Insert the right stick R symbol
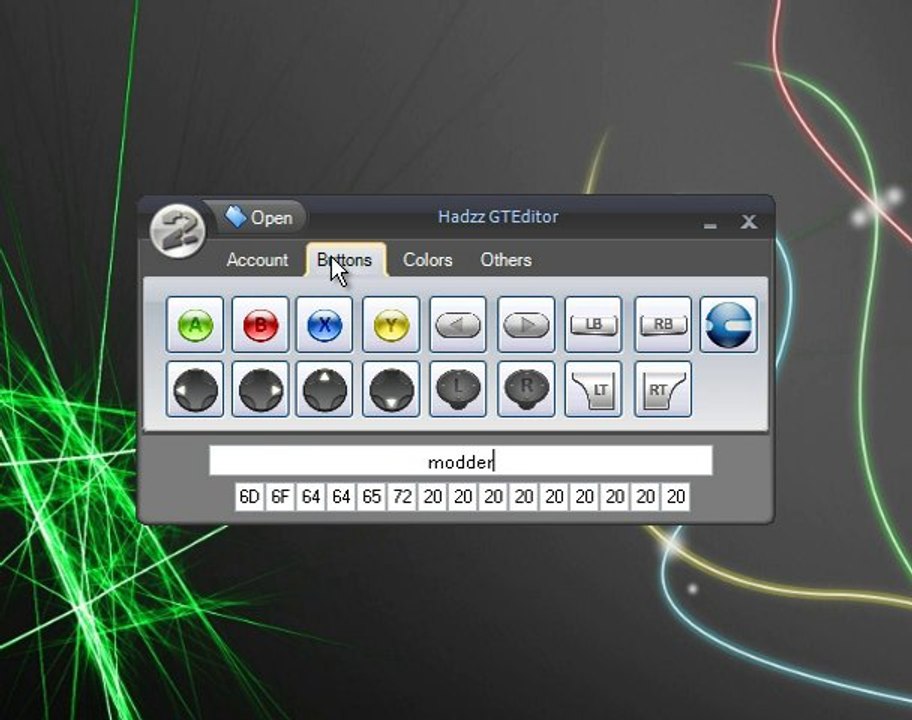 click(526, 389)
